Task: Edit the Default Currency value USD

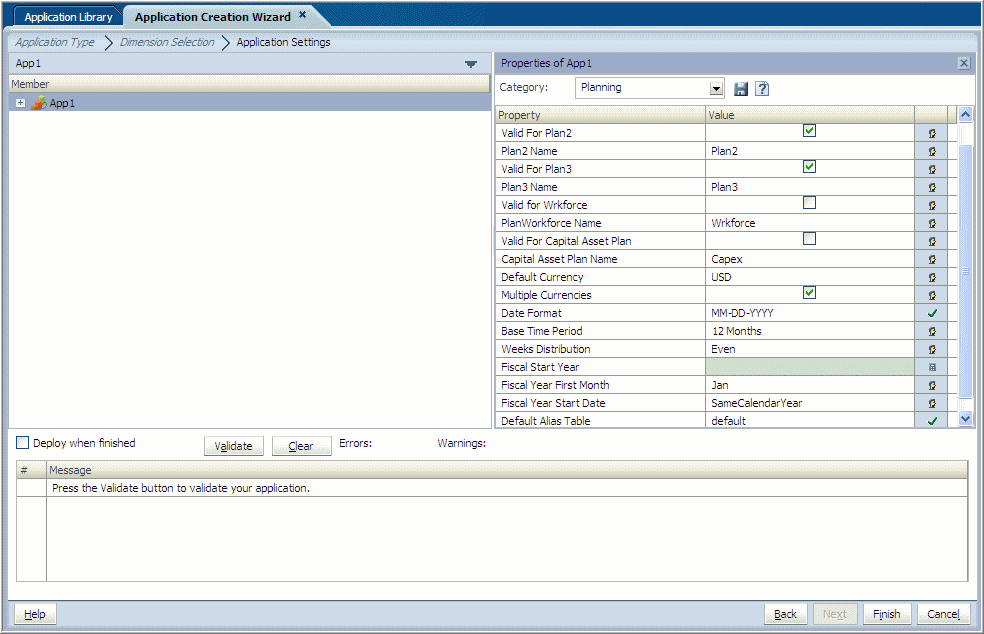Action: pyautogui.click(x=810, y=277)
